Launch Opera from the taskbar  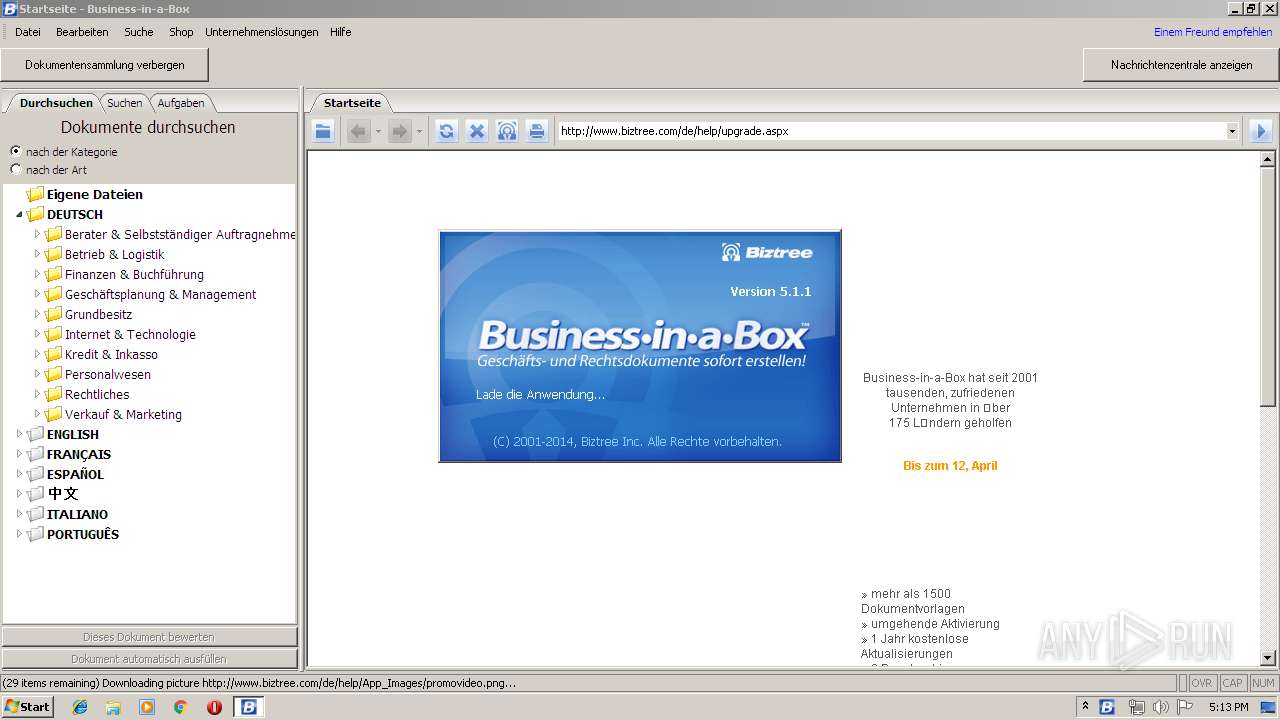tap(214, 707)
